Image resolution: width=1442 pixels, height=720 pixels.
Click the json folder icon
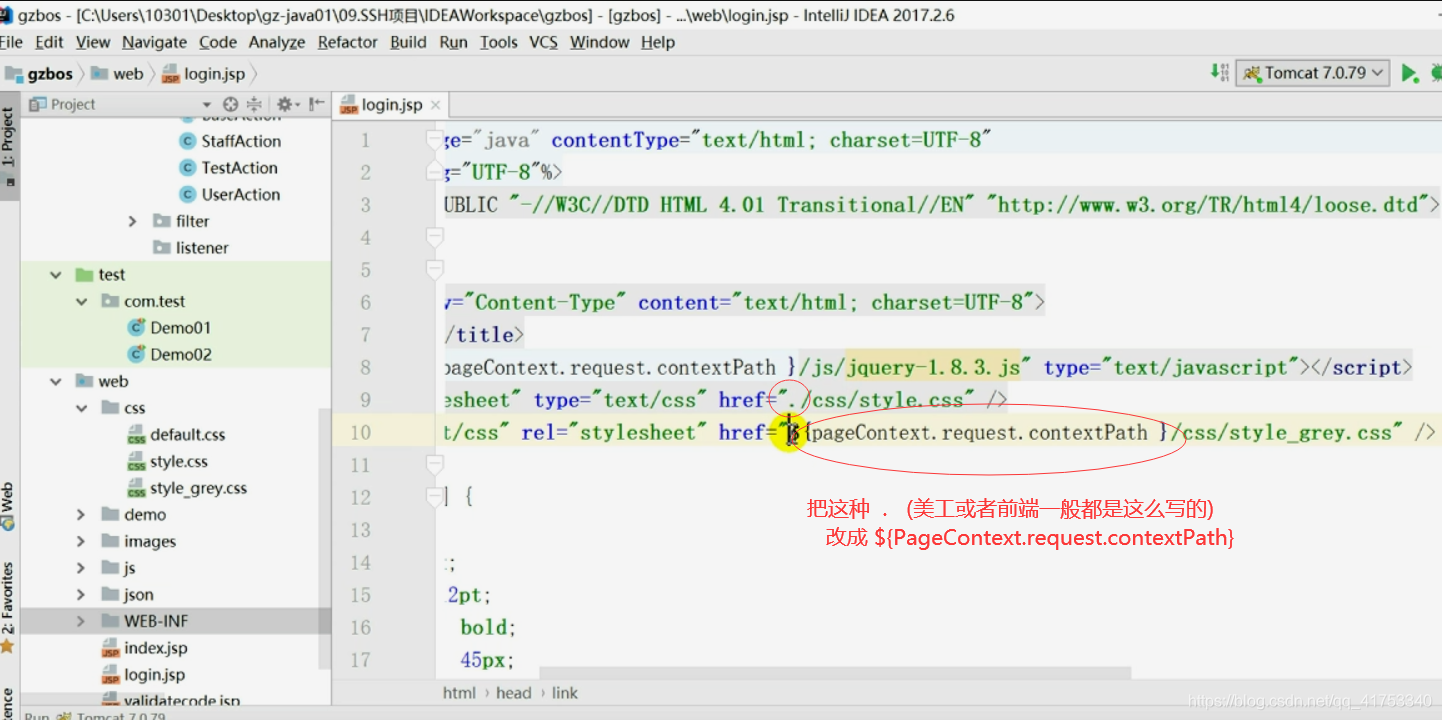pyautogui.click(x=110, y=594)
